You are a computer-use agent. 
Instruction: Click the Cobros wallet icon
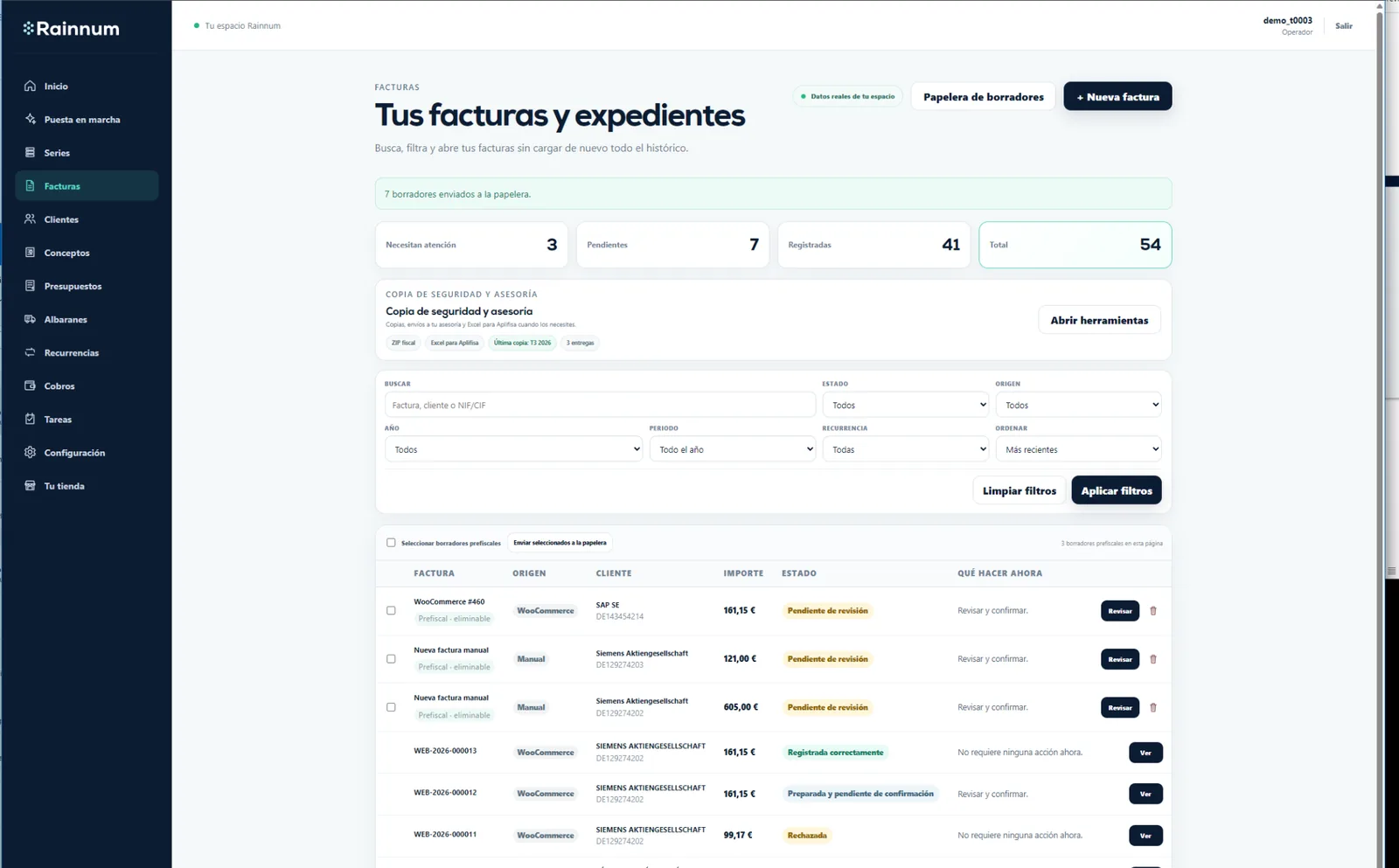tap(30, 385)
